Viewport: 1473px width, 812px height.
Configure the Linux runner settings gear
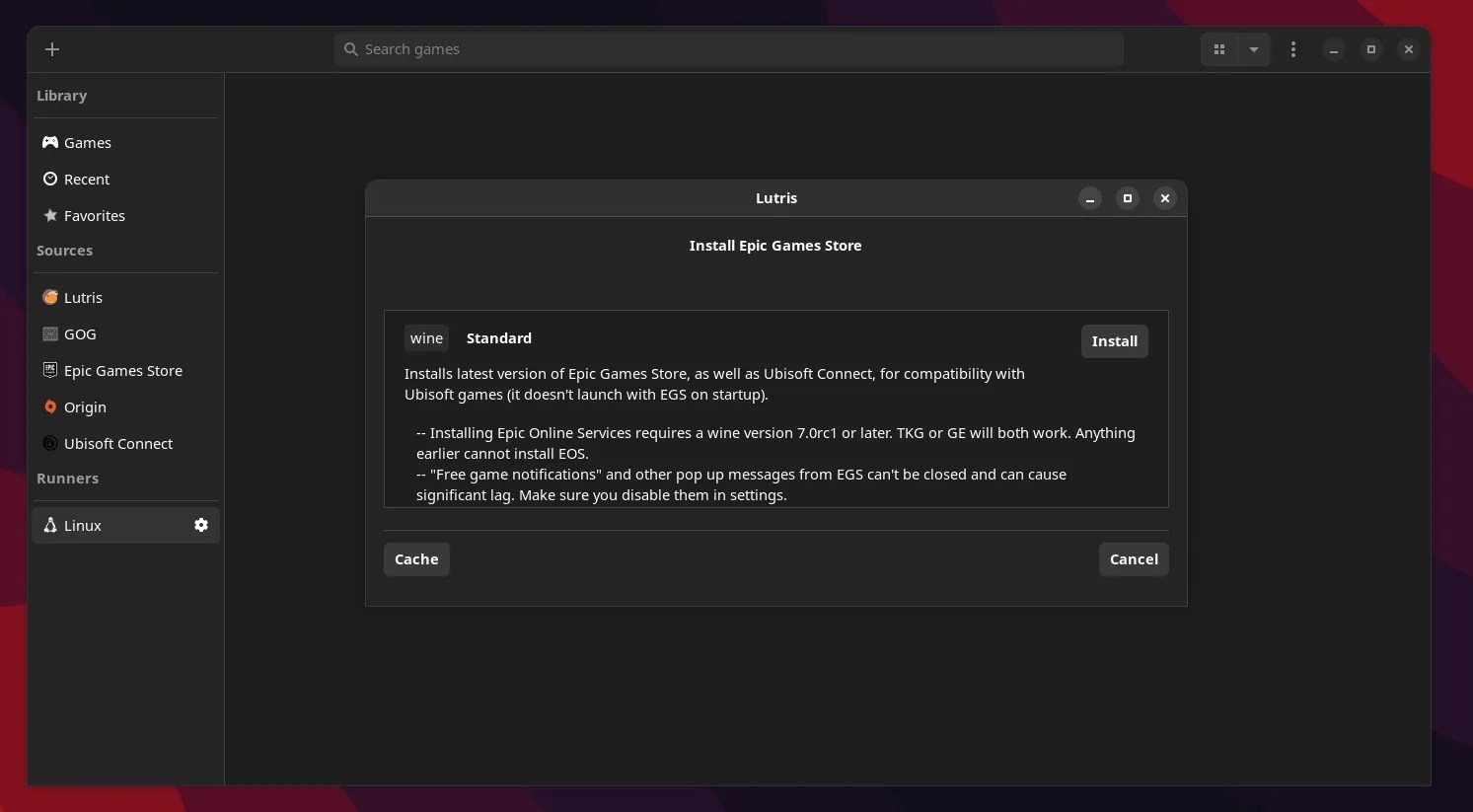coord(201,525)
